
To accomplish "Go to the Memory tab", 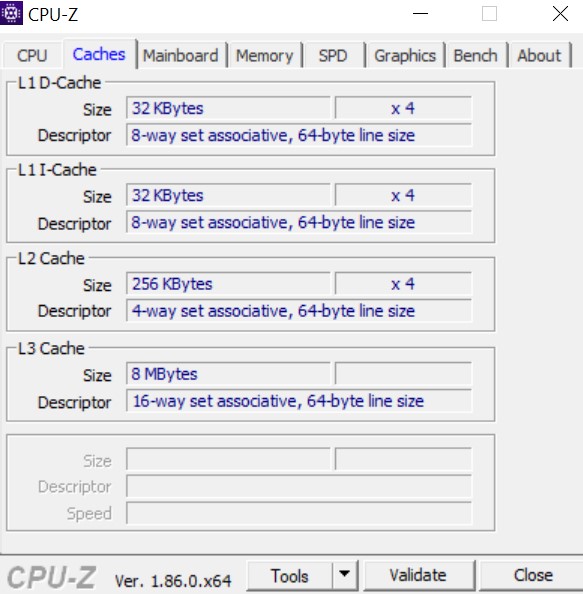I will pos(265,56).
